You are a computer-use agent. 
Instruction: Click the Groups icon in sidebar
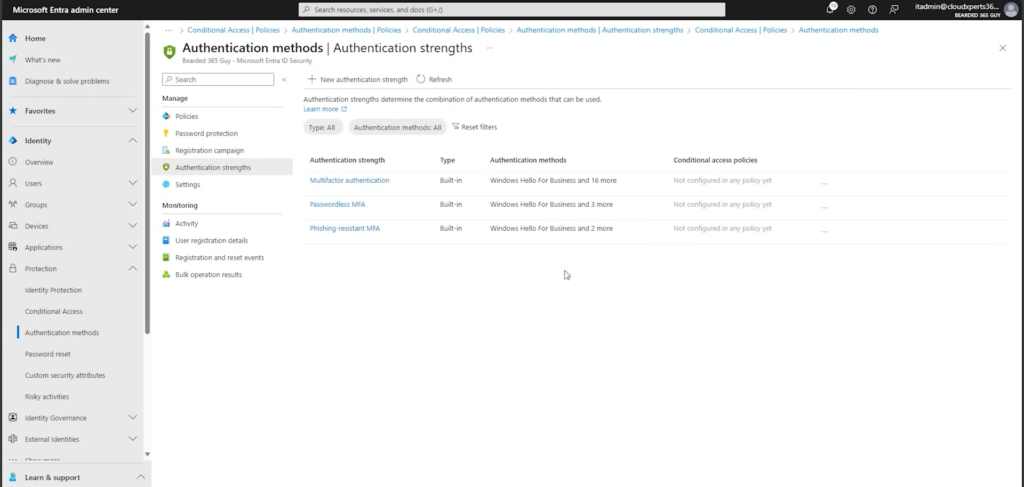click(12, 205)
